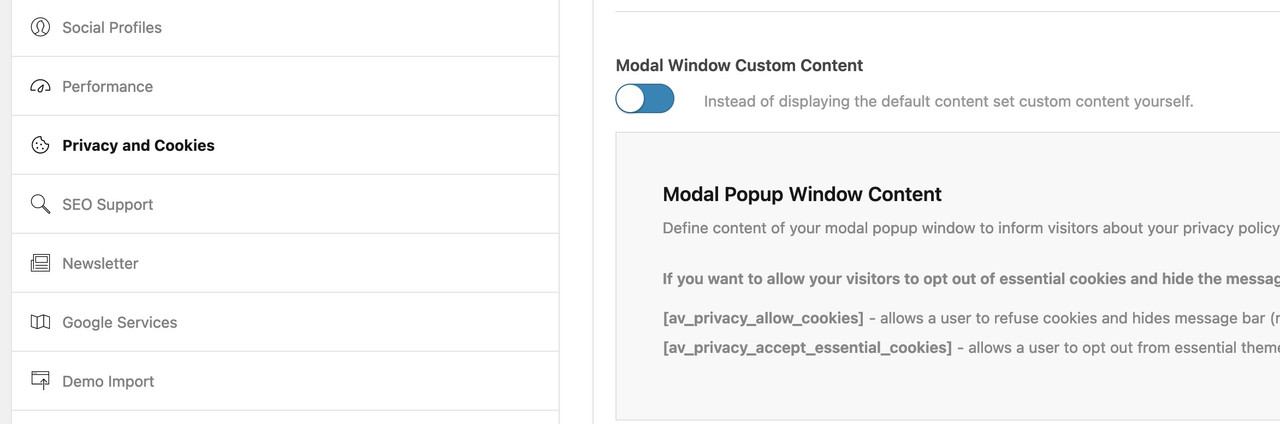Click the Social Profiles person icon

pyautogui.click(x=40, y=27)
